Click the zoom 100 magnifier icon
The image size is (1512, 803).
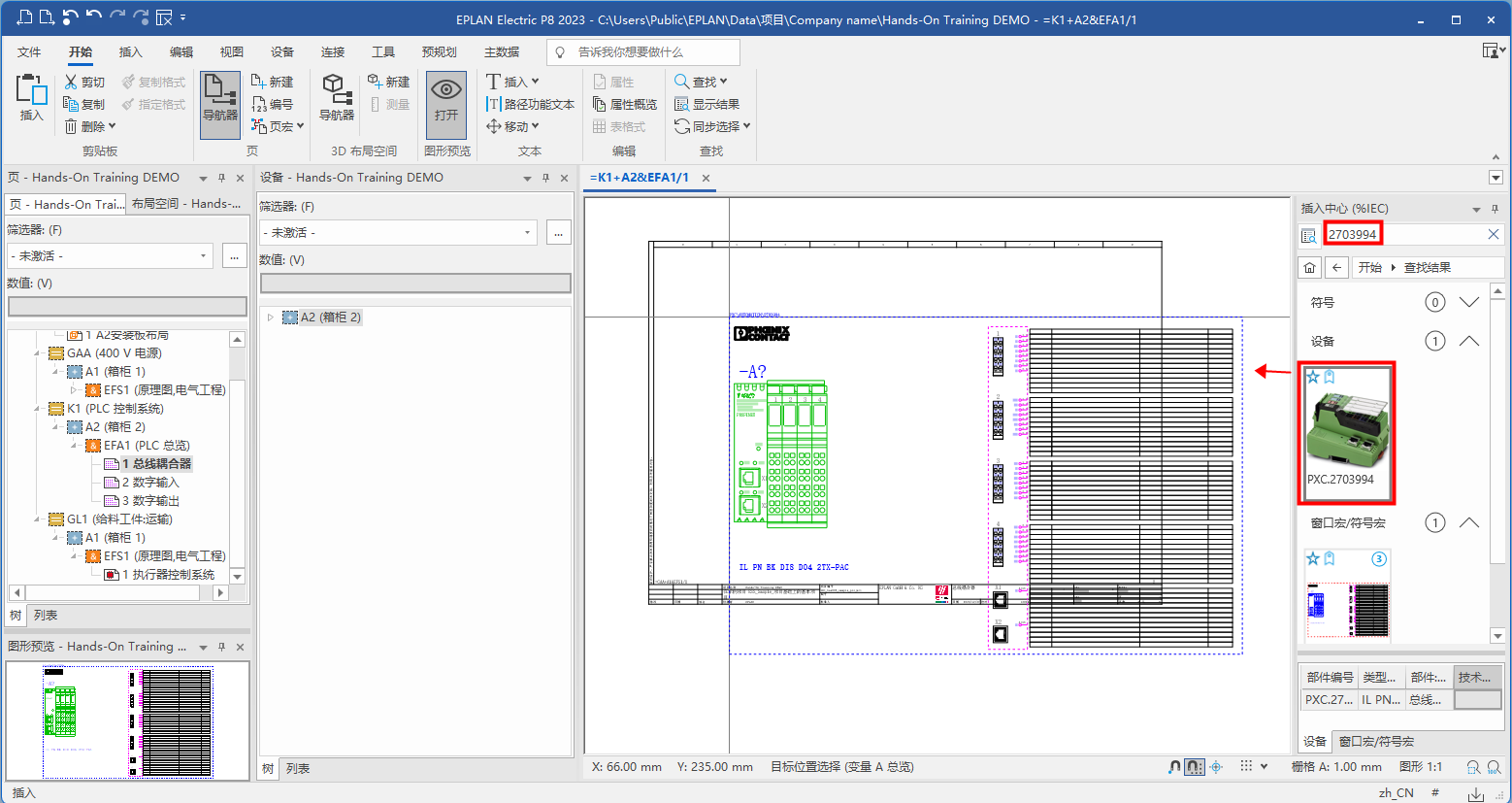pyautogui.click(x=1494, y=767)
